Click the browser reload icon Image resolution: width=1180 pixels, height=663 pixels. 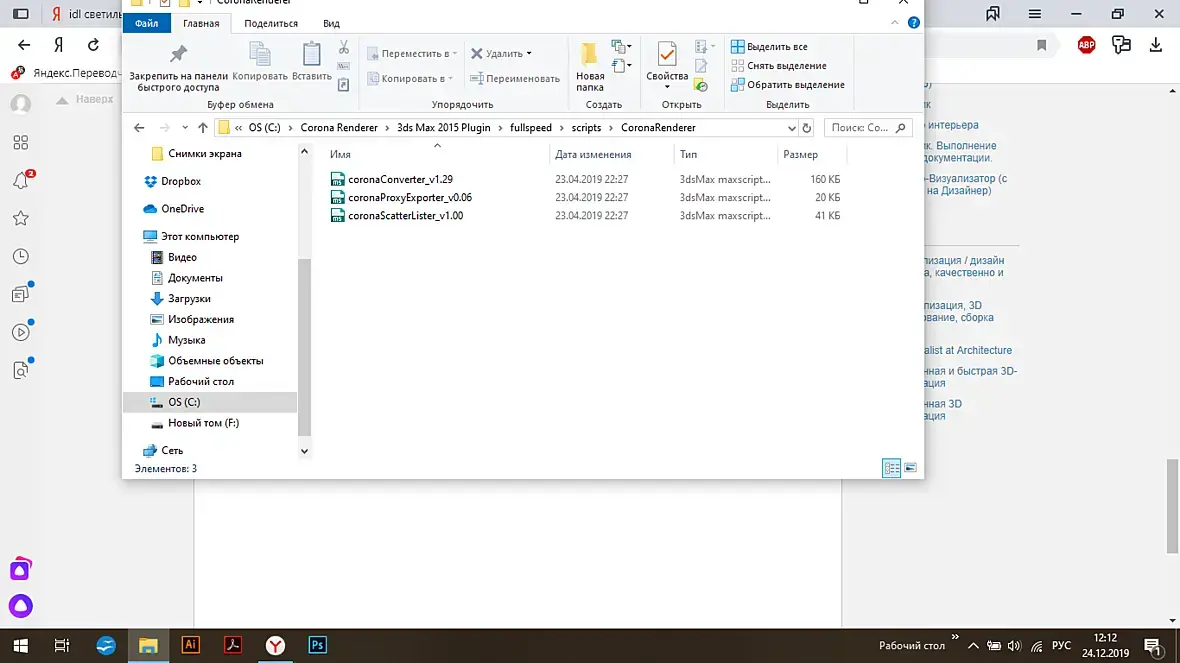click(x=93, y=45)
